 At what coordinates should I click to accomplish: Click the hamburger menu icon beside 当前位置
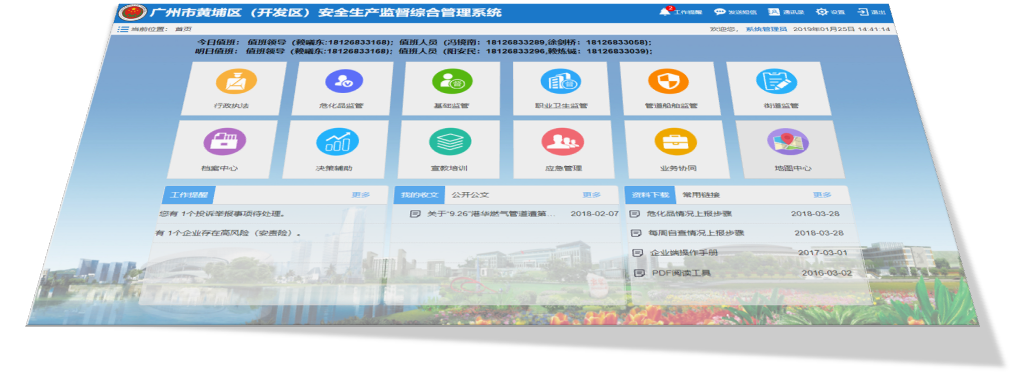[x=123, y=29]
